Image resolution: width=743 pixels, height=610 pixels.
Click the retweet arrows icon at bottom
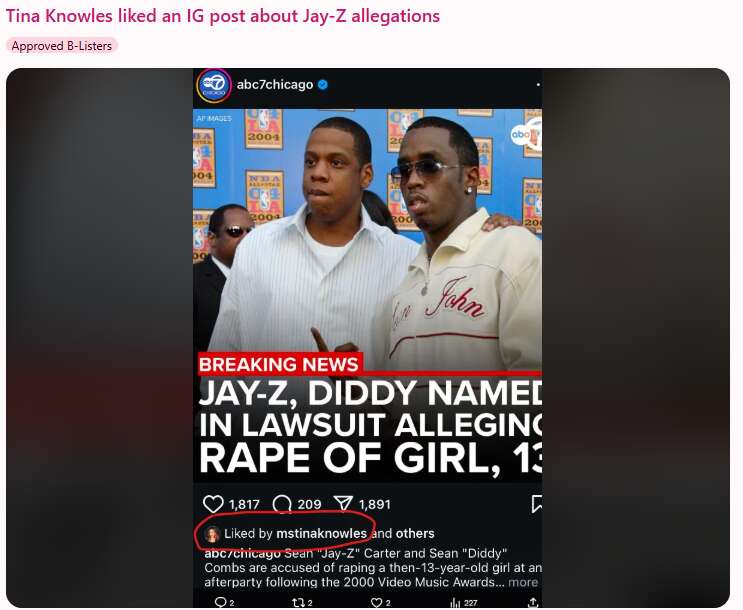tap(298, 602)
